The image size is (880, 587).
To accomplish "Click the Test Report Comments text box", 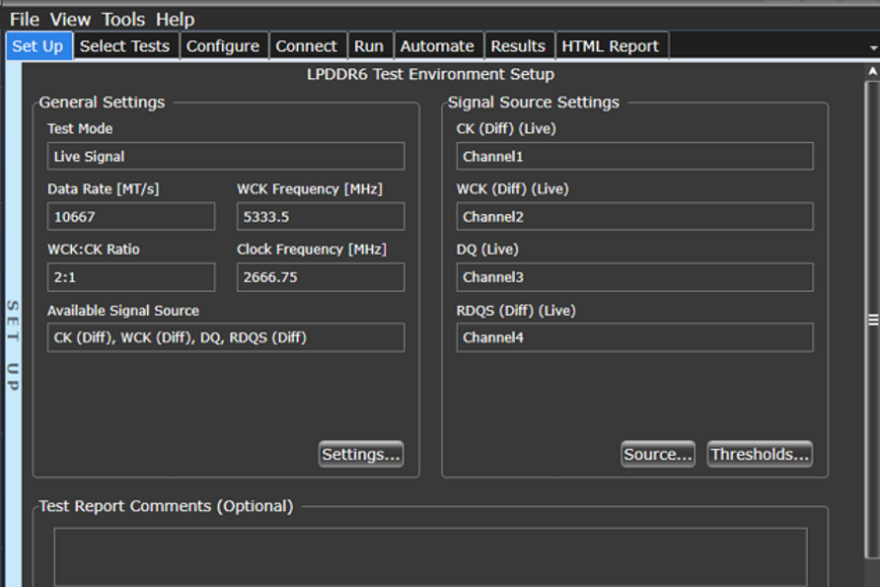I will 430,556.
